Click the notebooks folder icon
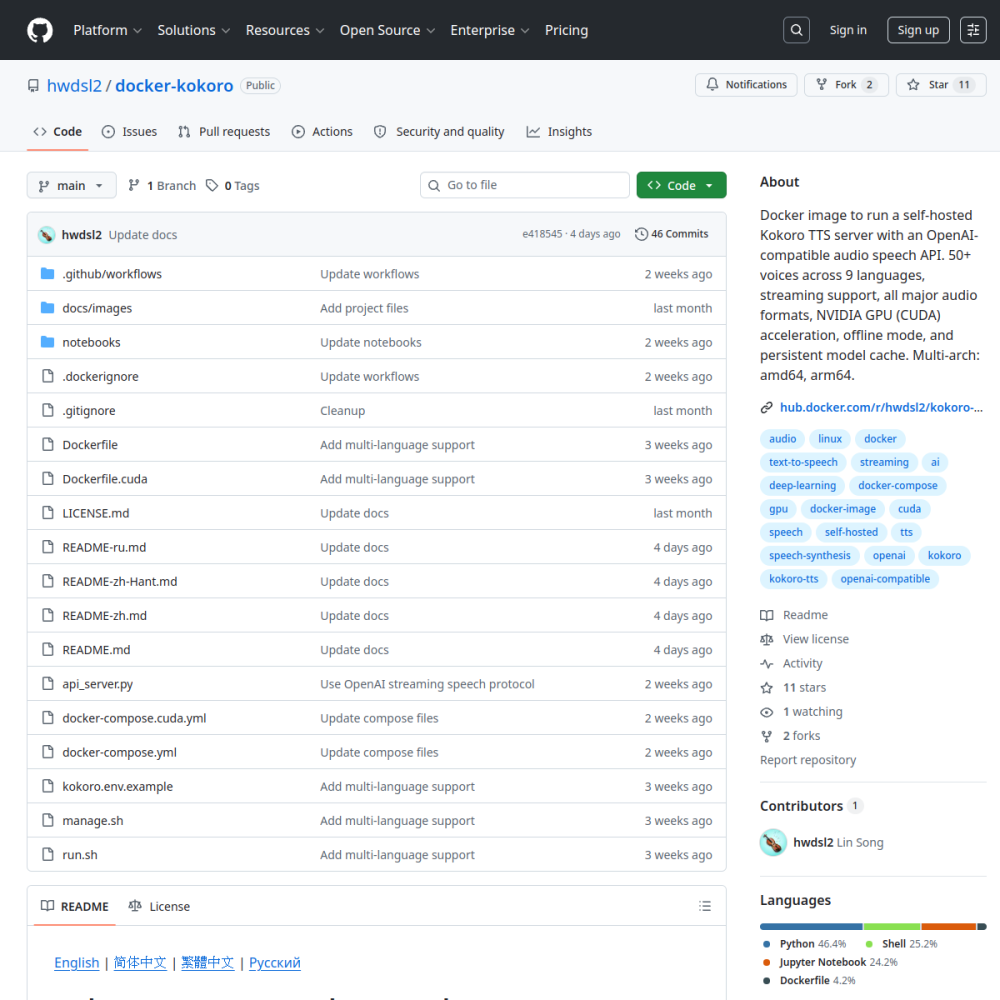 pyautogui.click(x=47, y=342)
